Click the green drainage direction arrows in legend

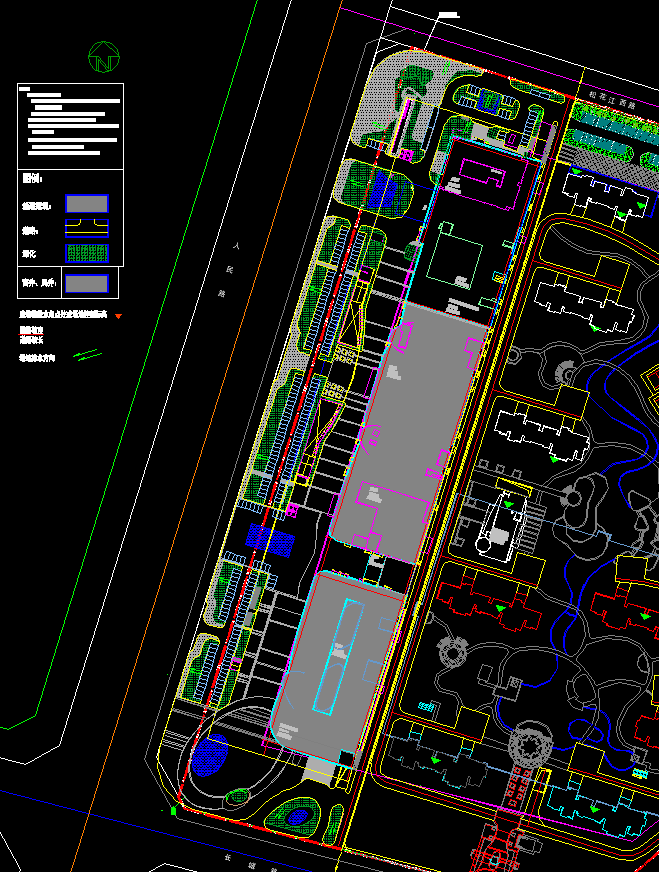(87, 355)
